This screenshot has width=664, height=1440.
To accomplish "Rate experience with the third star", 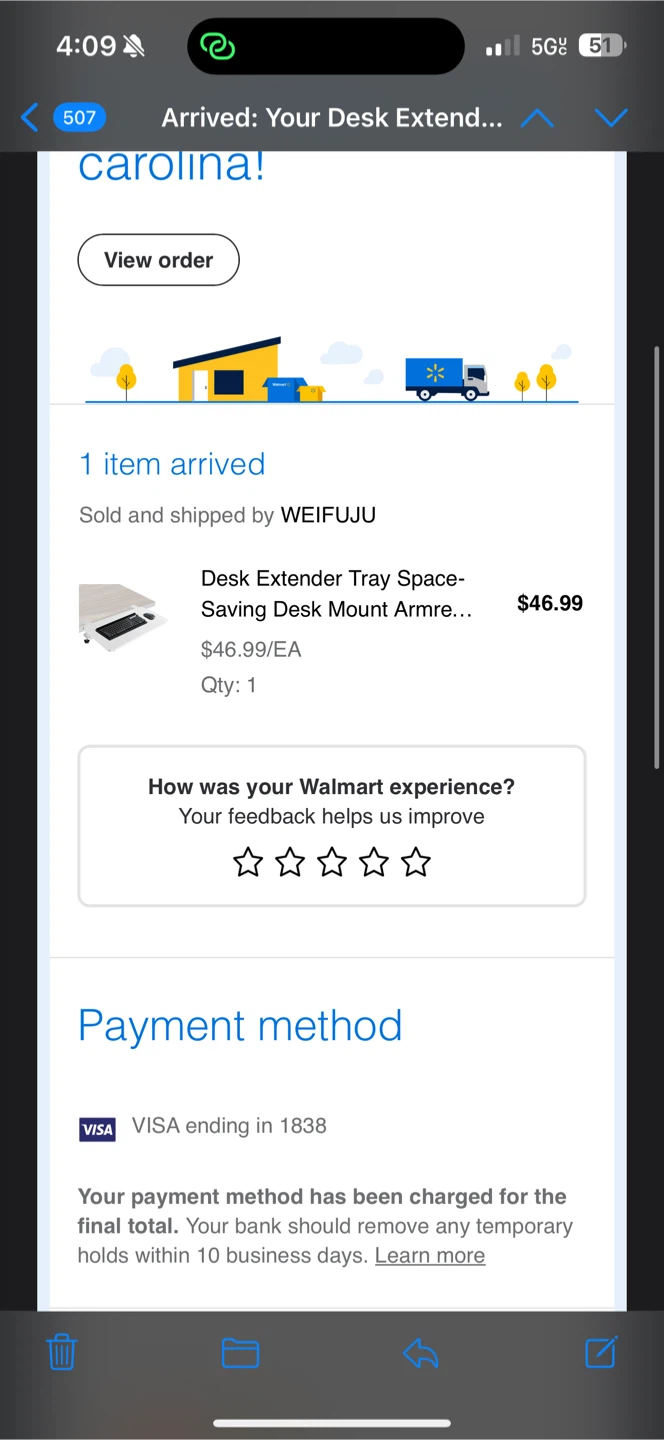I will pos(332,862).
